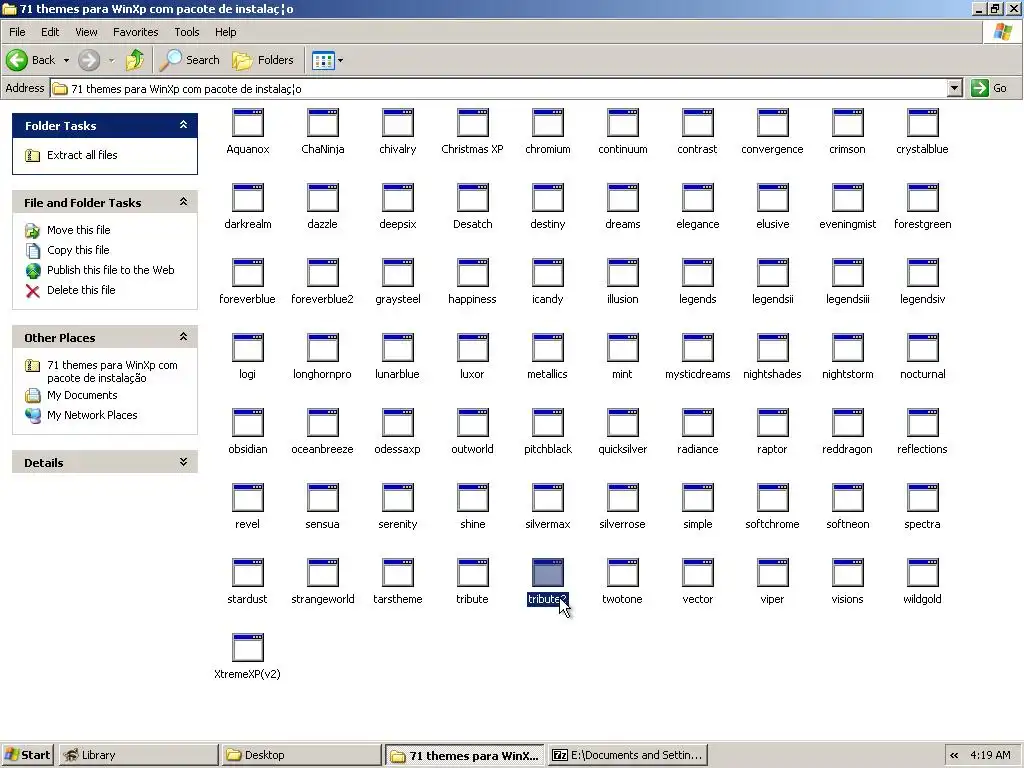Expand the Details panel
Screen dimensions: 1024x768
pos(184,462)
